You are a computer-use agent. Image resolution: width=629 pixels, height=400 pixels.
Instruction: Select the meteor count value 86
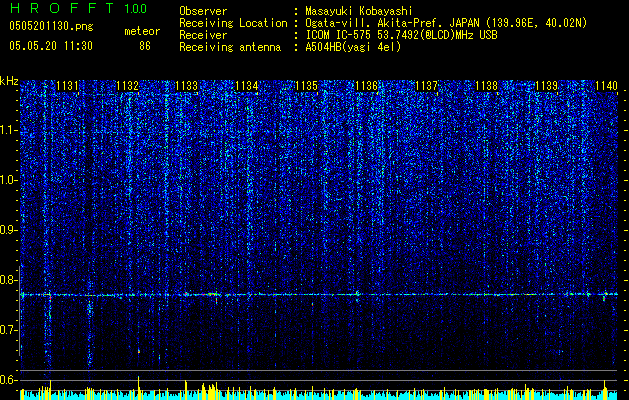click(x=145, y=46)
